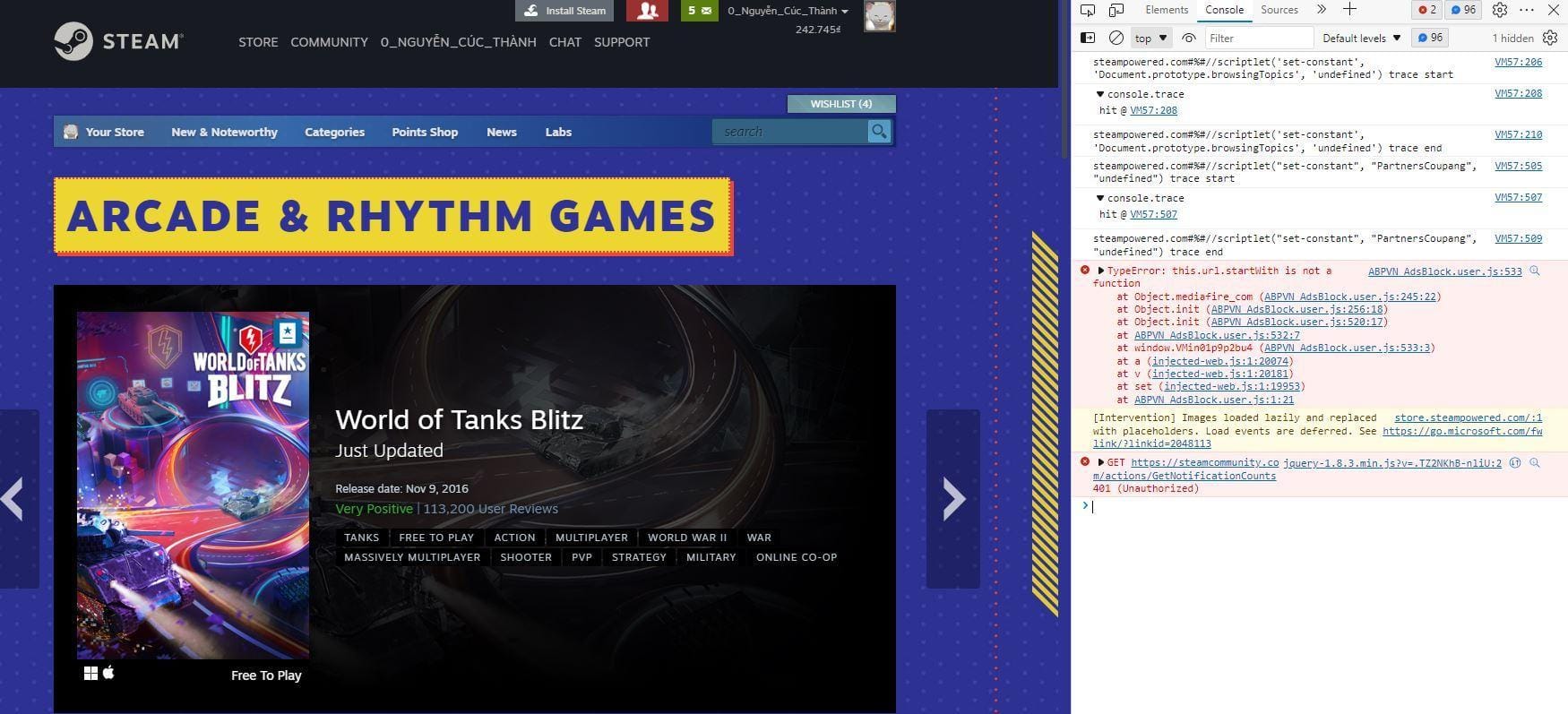The width and height of the screenshot is (1568, 714).
Task: Click the console Filter field
Action: (x=1258, y=38)
